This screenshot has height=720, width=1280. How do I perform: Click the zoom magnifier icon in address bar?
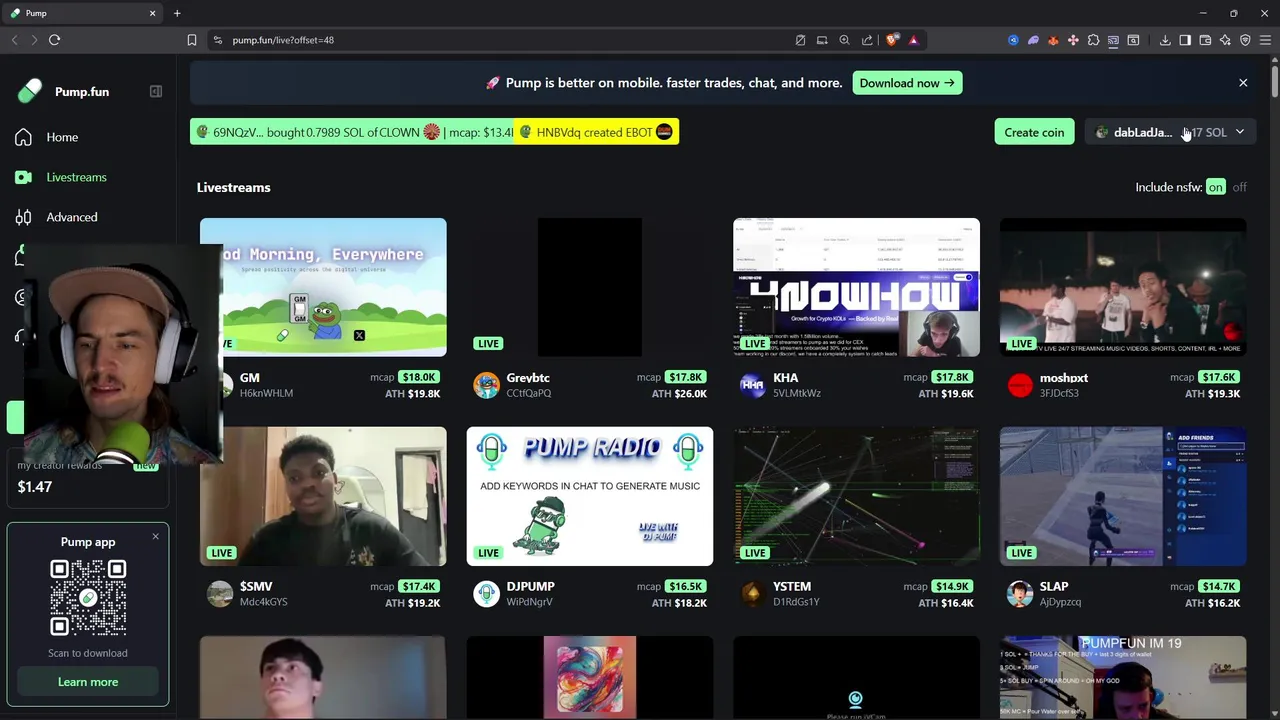tap(844, 40)
